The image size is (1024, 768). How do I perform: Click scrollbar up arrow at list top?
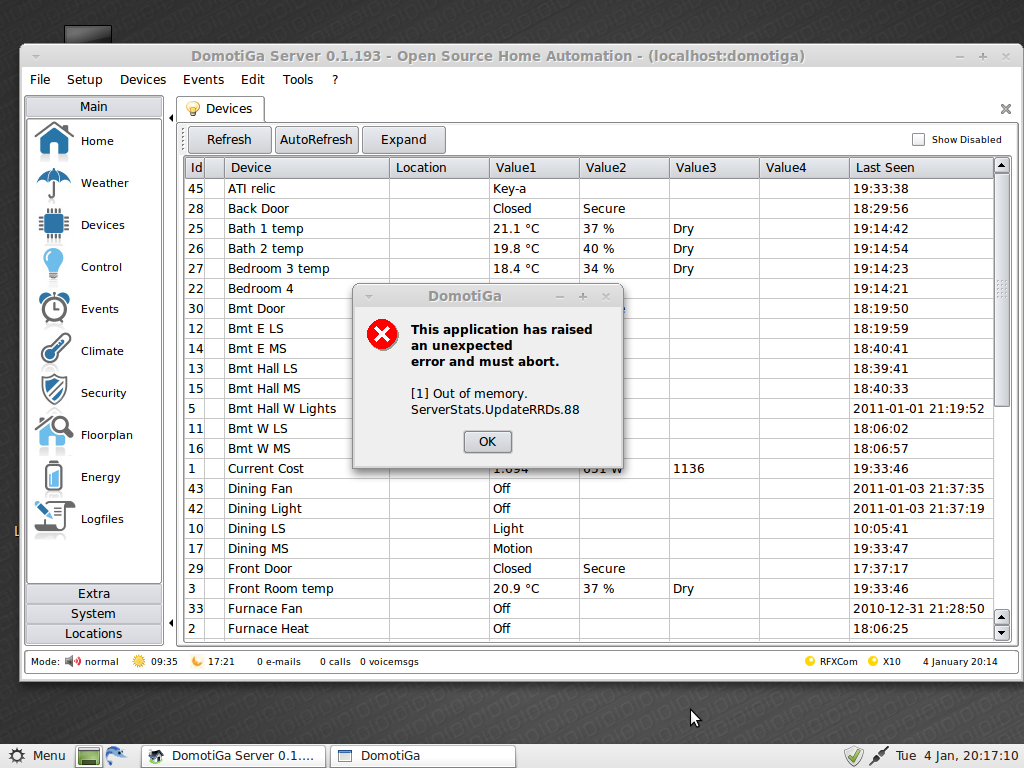pyautogui.click(x=1002, y=165)
